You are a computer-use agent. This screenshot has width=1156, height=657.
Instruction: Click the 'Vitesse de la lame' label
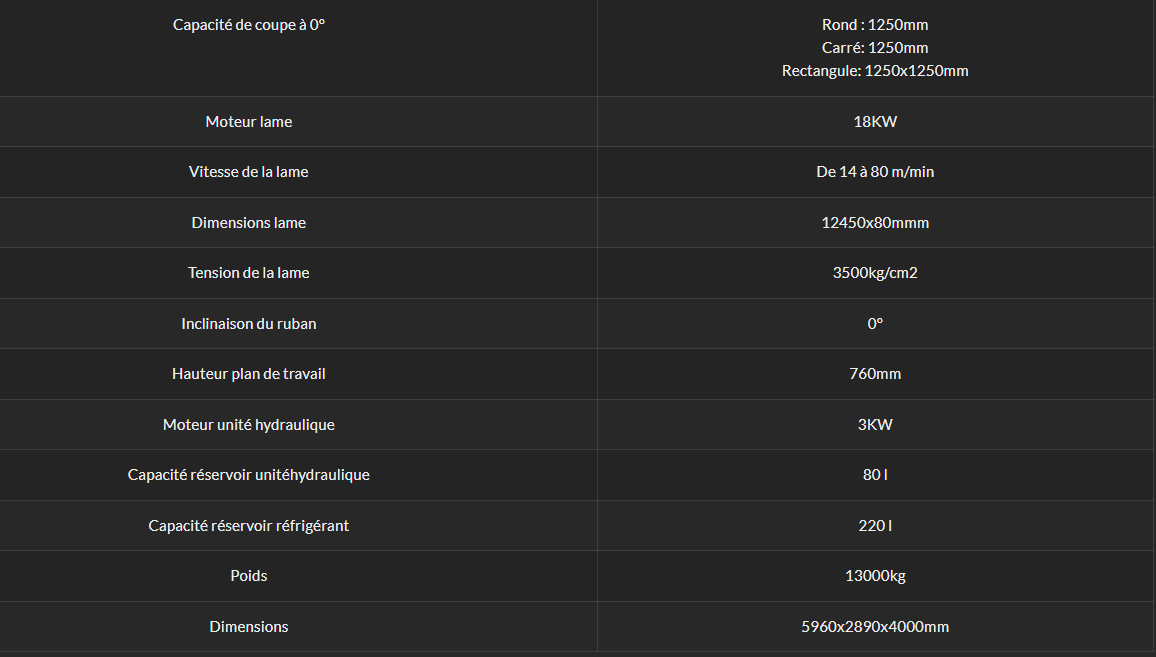(x=248, y=172)
